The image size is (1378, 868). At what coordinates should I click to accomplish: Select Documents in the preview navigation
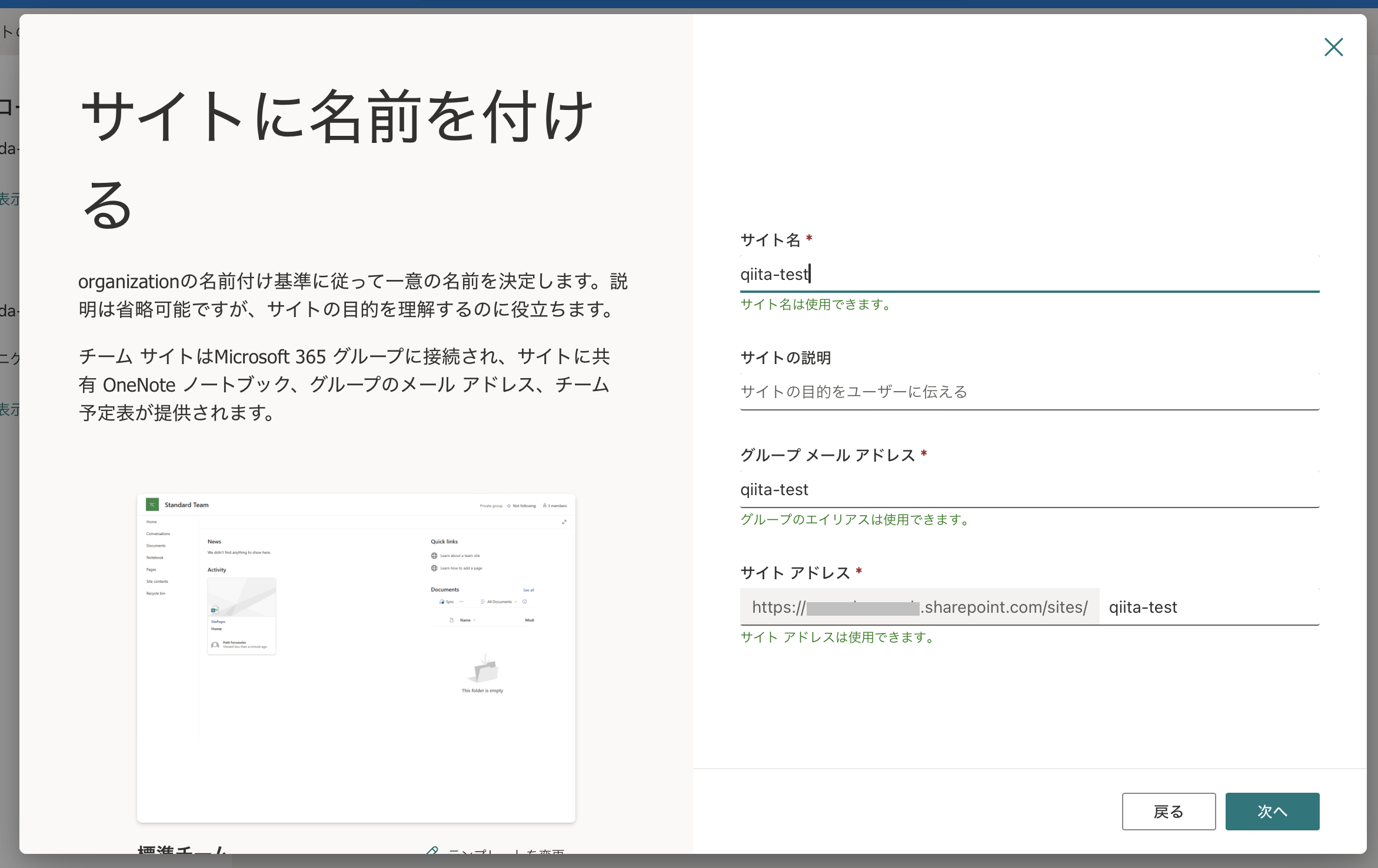[x=156, y=546]
